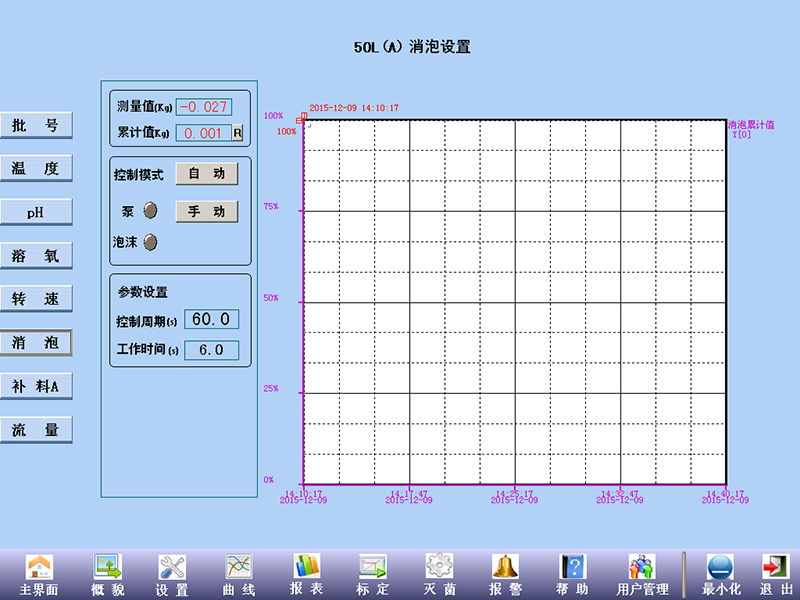800x600 pixels.
Task: Click the 报表 report icon
Action: 306,567
